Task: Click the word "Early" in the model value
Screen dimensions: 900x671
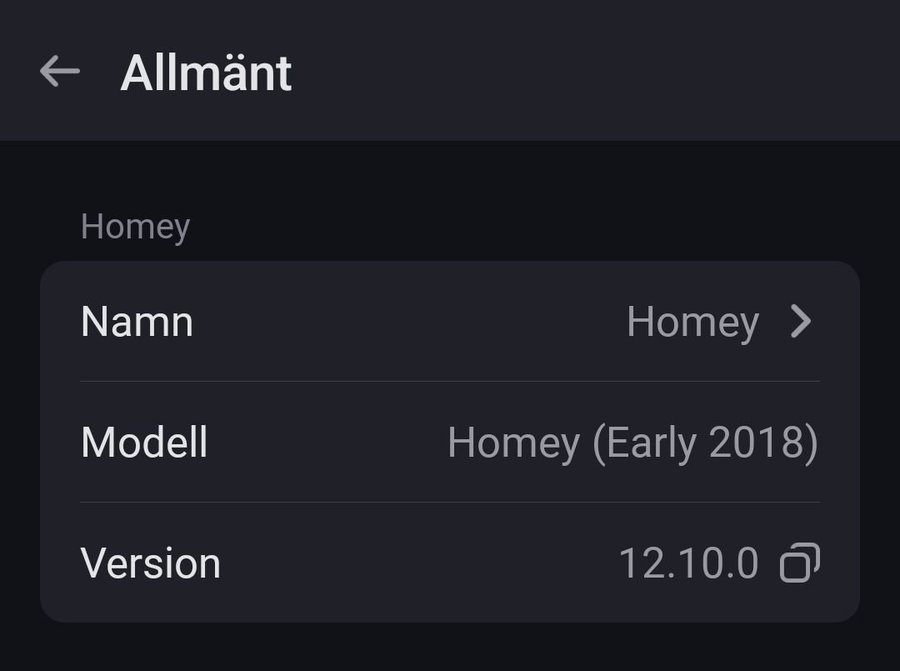Action: (650, 442)
